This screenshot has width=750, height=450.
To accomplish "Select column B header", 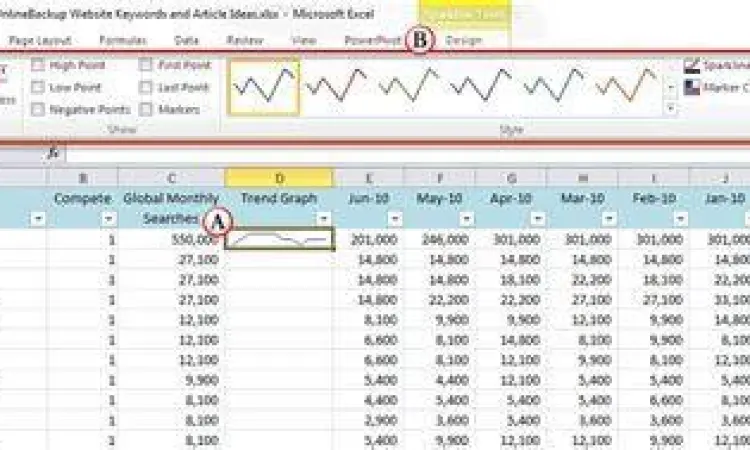I will click(x=82, y=178).
